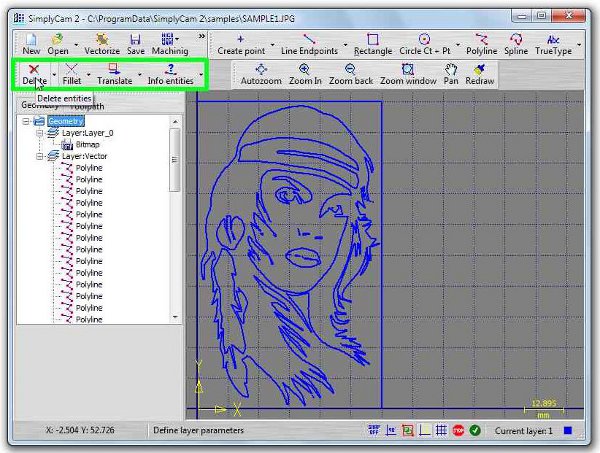Switch to the Geometry tab
600x453 pixels.
coord(40,105)
